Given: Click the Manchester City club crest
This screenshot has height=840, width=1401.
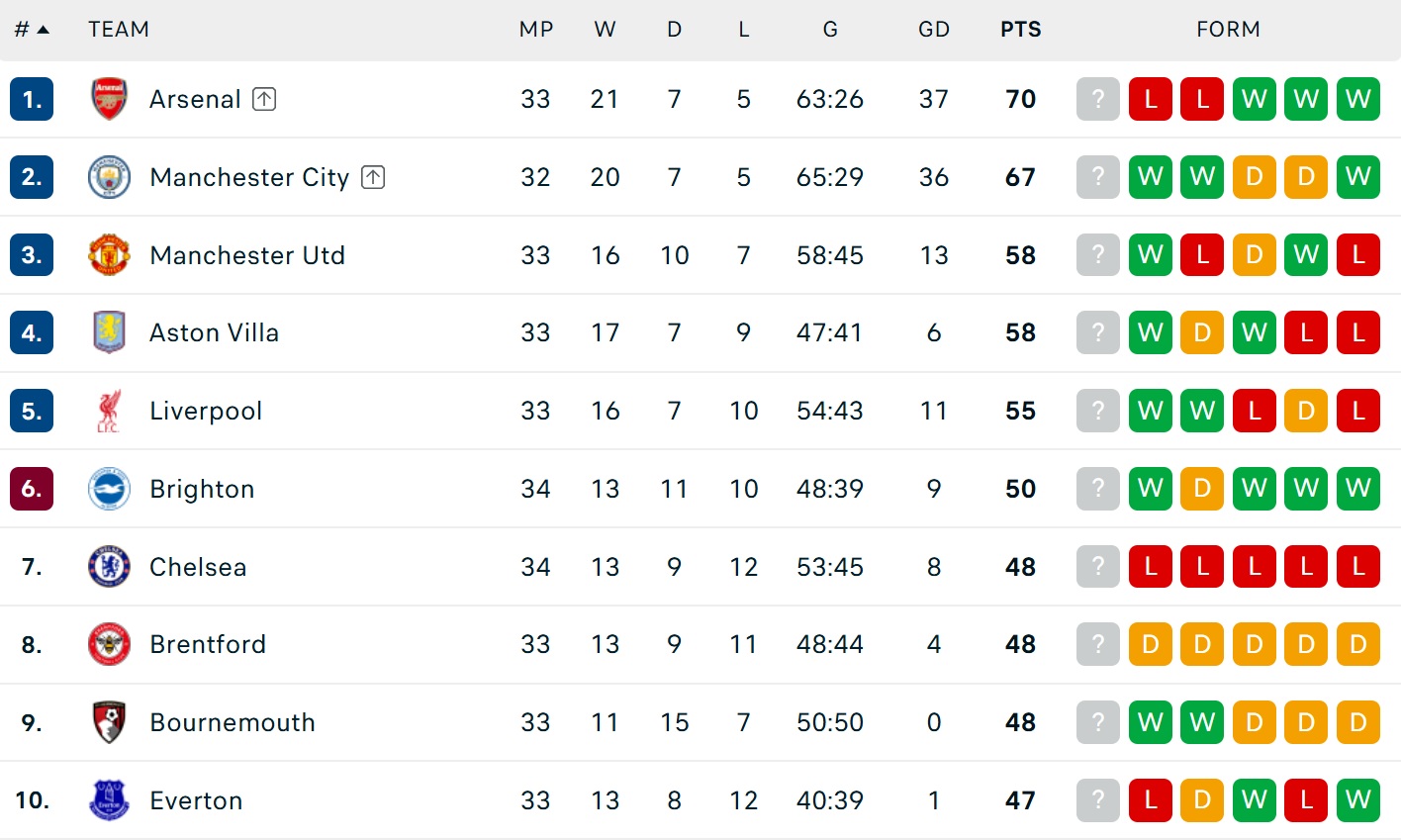Looking at the screenshot, I should tap(109, 177).
